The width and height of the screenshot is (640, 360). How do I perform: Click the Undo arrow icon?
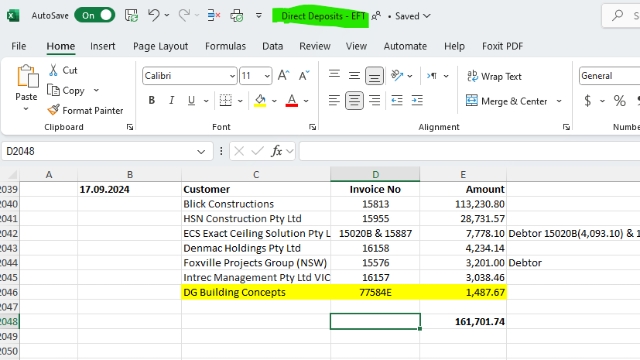[153, 16]
